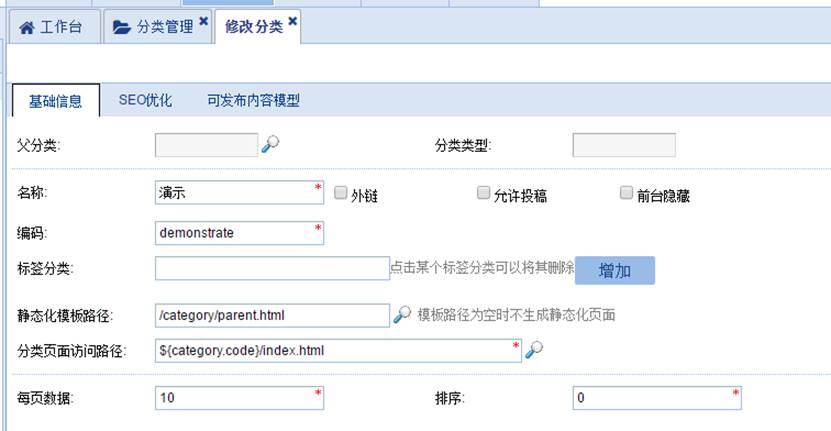Select the 排序 input field
831x431 pixels.
655,398
